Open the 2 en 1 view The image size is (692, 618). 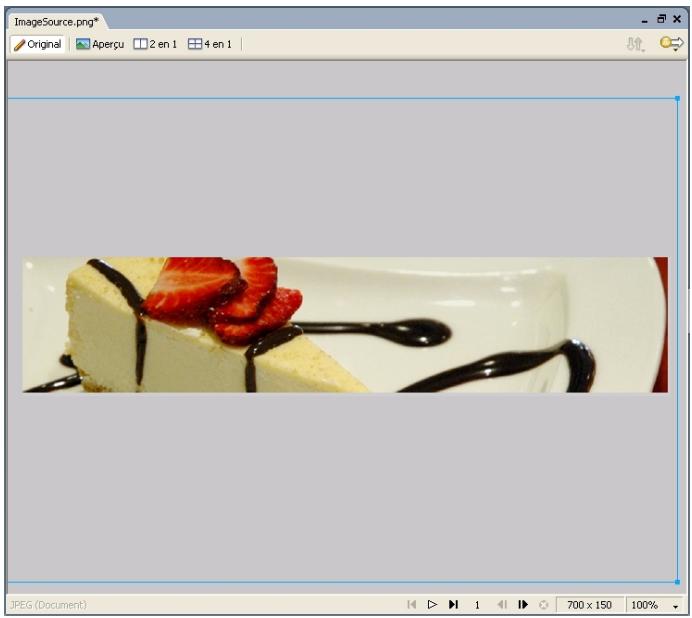[155, 44]
